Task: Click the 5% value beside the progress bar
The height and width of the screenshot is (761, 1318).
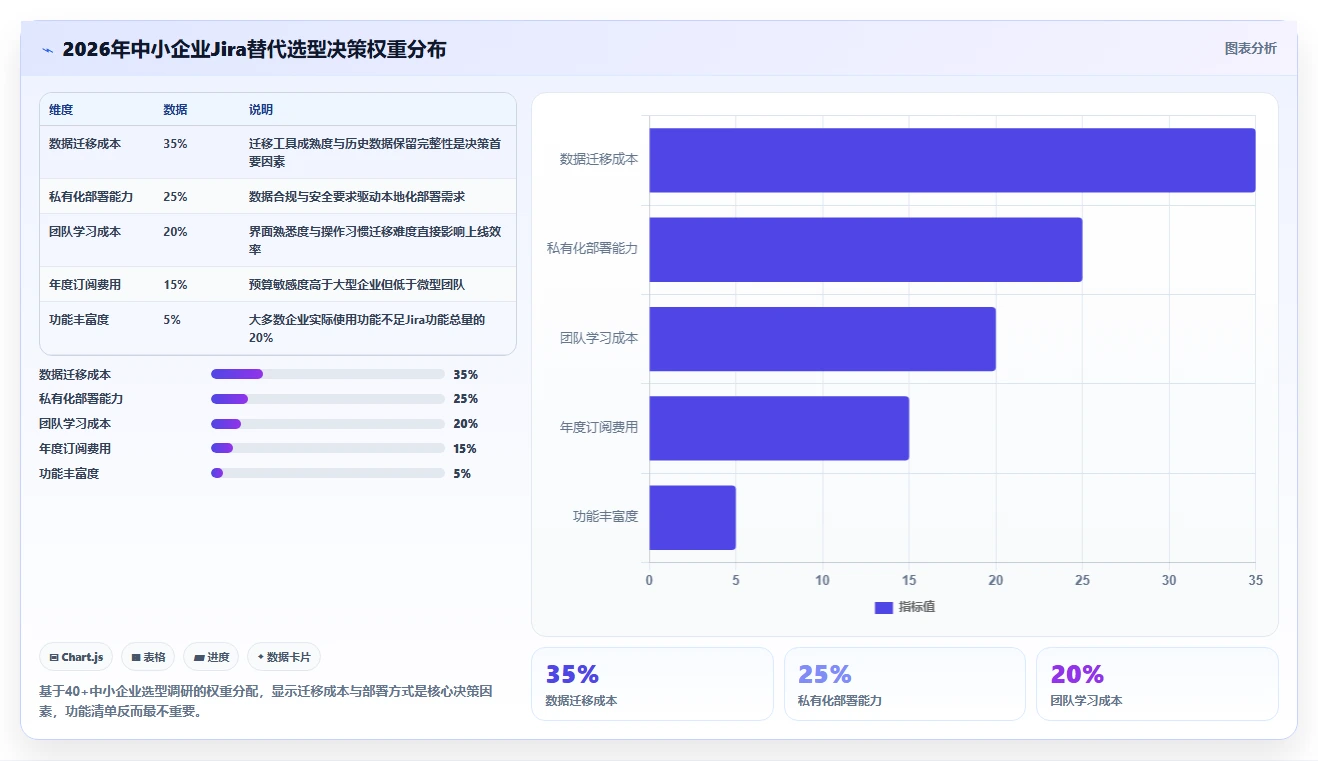Action: point(462,474)
